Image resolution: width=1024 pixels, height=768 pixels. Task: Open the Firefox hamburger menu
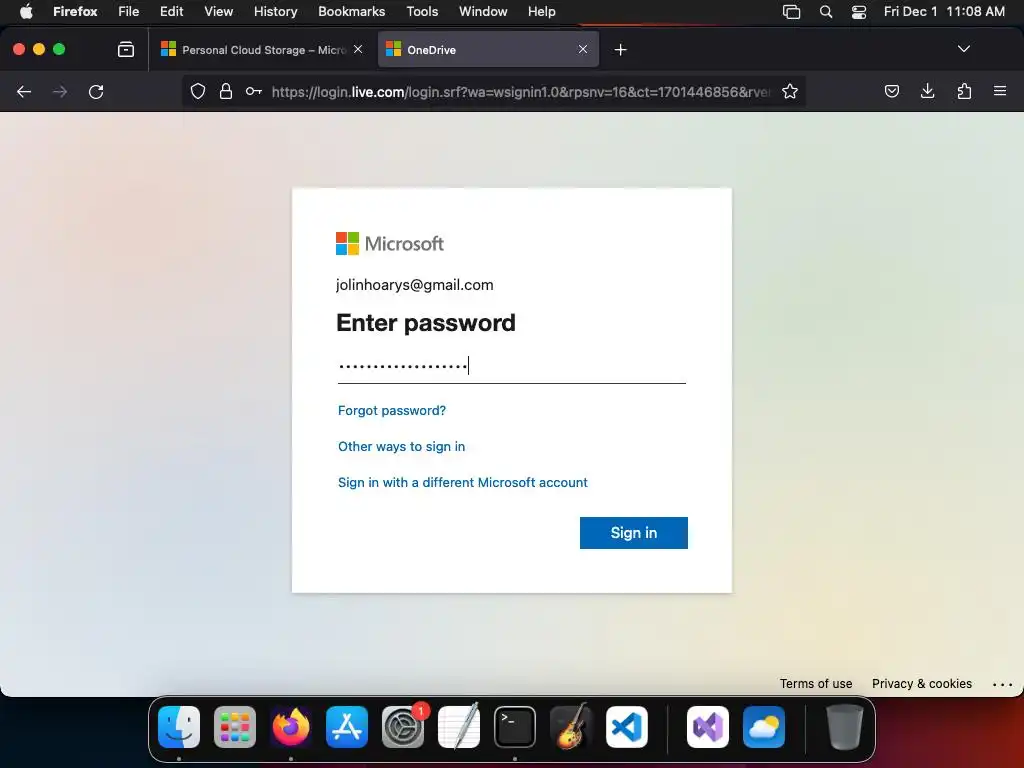click(1000, 91)
